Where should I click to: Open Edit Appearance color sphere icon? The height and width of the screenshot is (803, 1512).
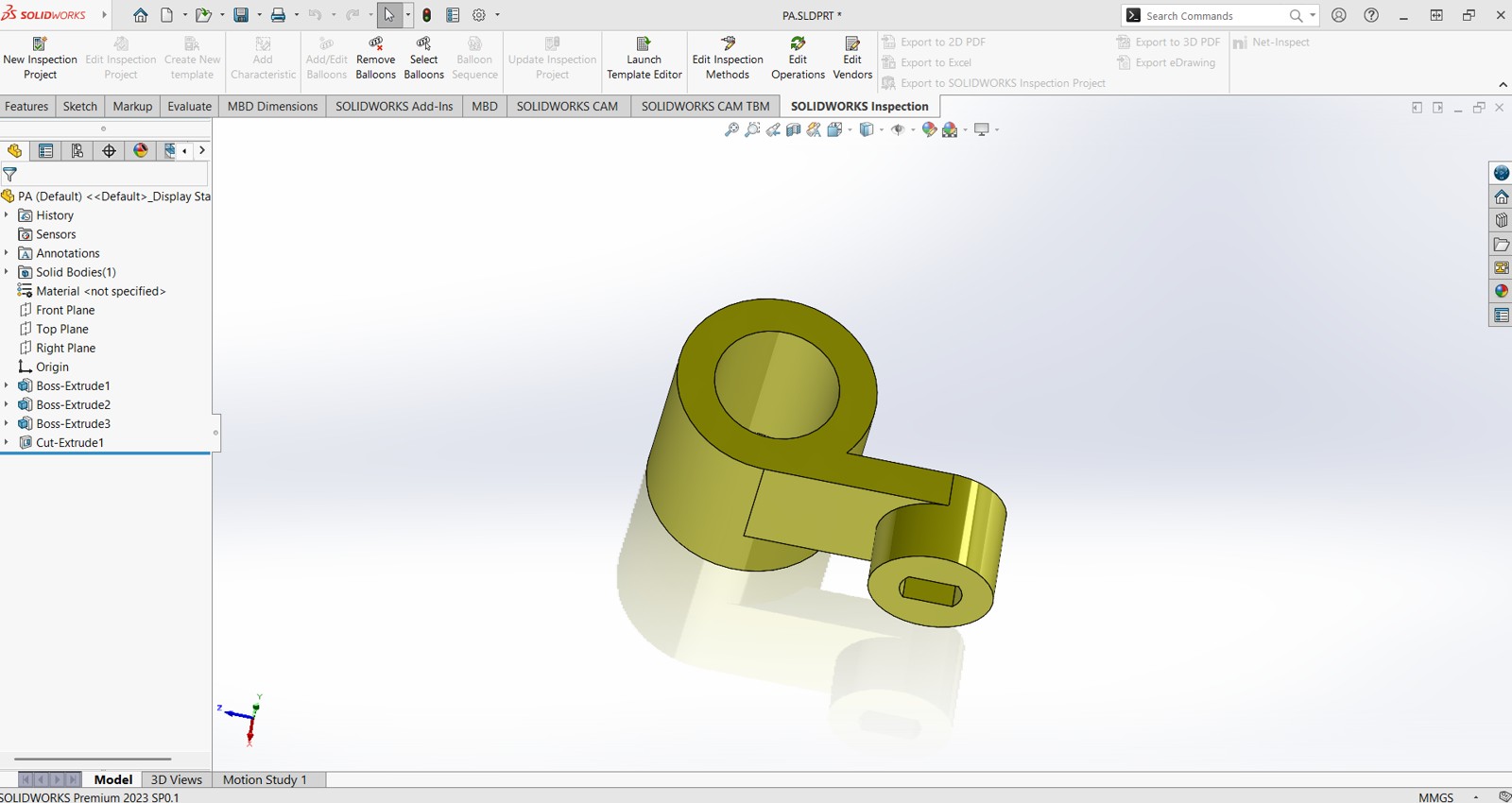pos(929,129)
